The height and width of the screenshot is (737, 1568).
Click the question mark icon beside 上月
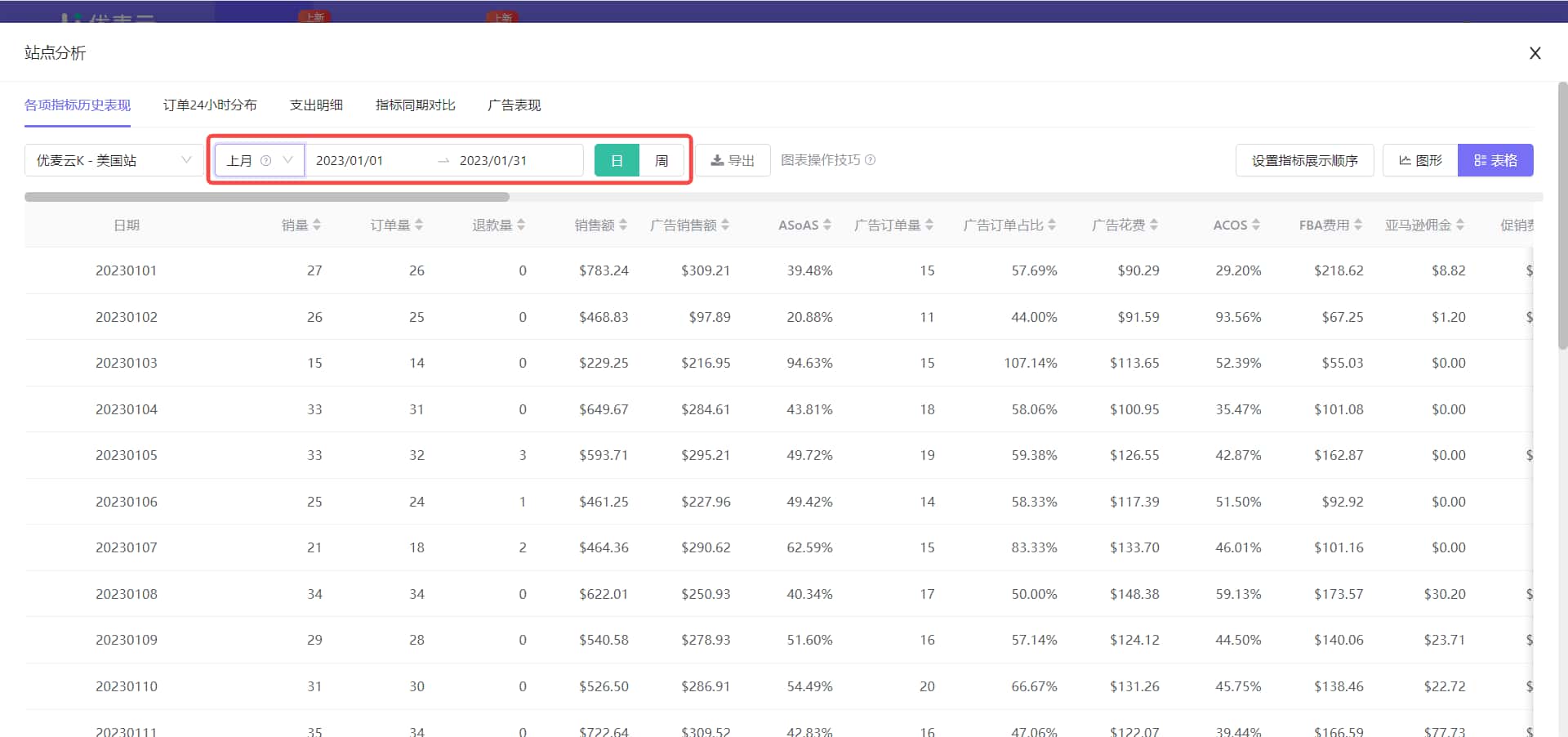click(x=265, y=160)
